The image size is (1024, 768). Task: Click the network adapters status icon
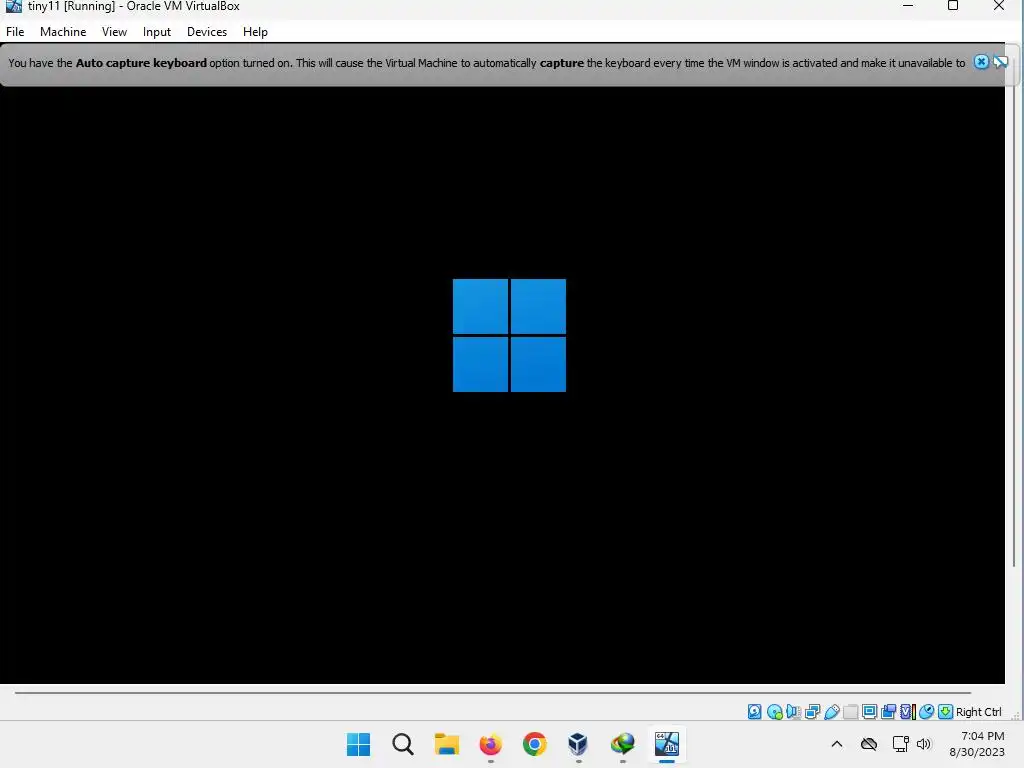(812, 711)
